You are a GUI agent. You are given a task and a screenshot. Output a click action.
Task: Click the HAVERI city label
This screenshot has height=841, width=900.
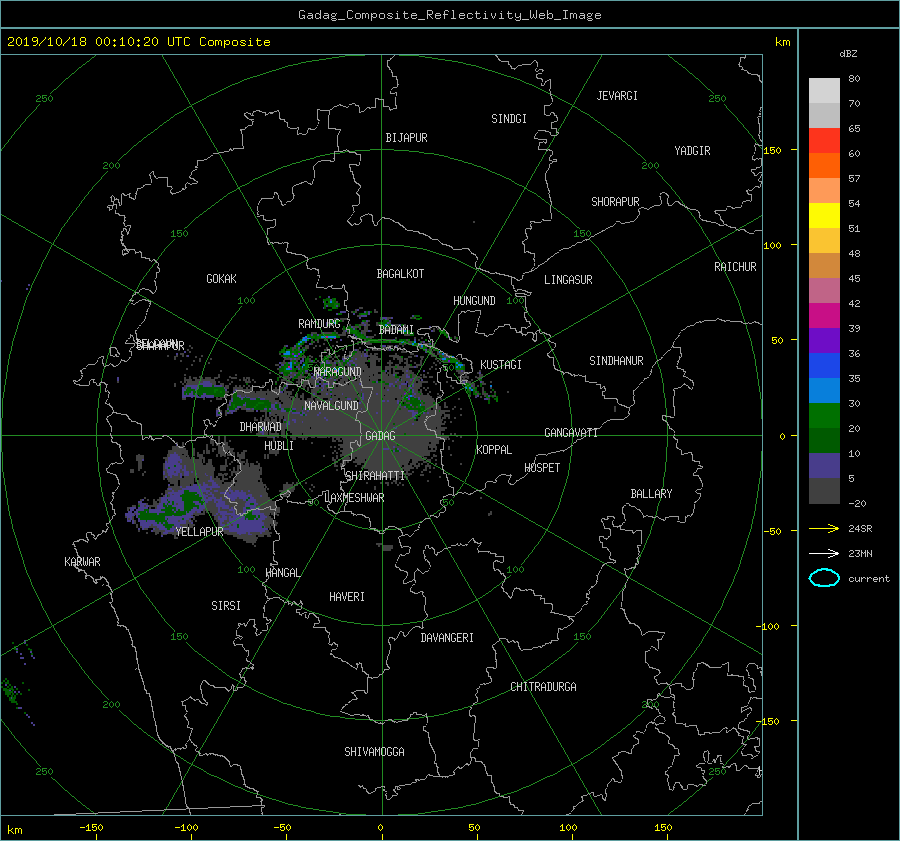pyautogui.click(x=347, y=597)
